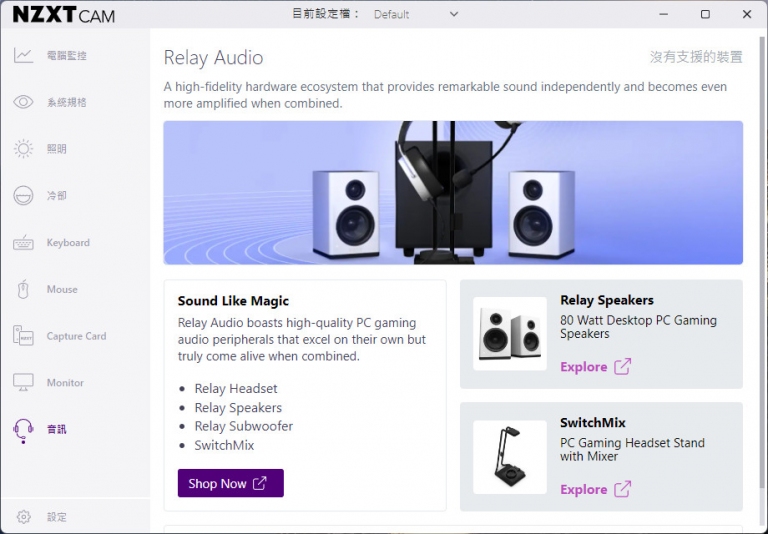This screenshot has height=534, width=768.
Task: Select the Keyboard icon in the sidebar
Action: [x=23, y=243]
